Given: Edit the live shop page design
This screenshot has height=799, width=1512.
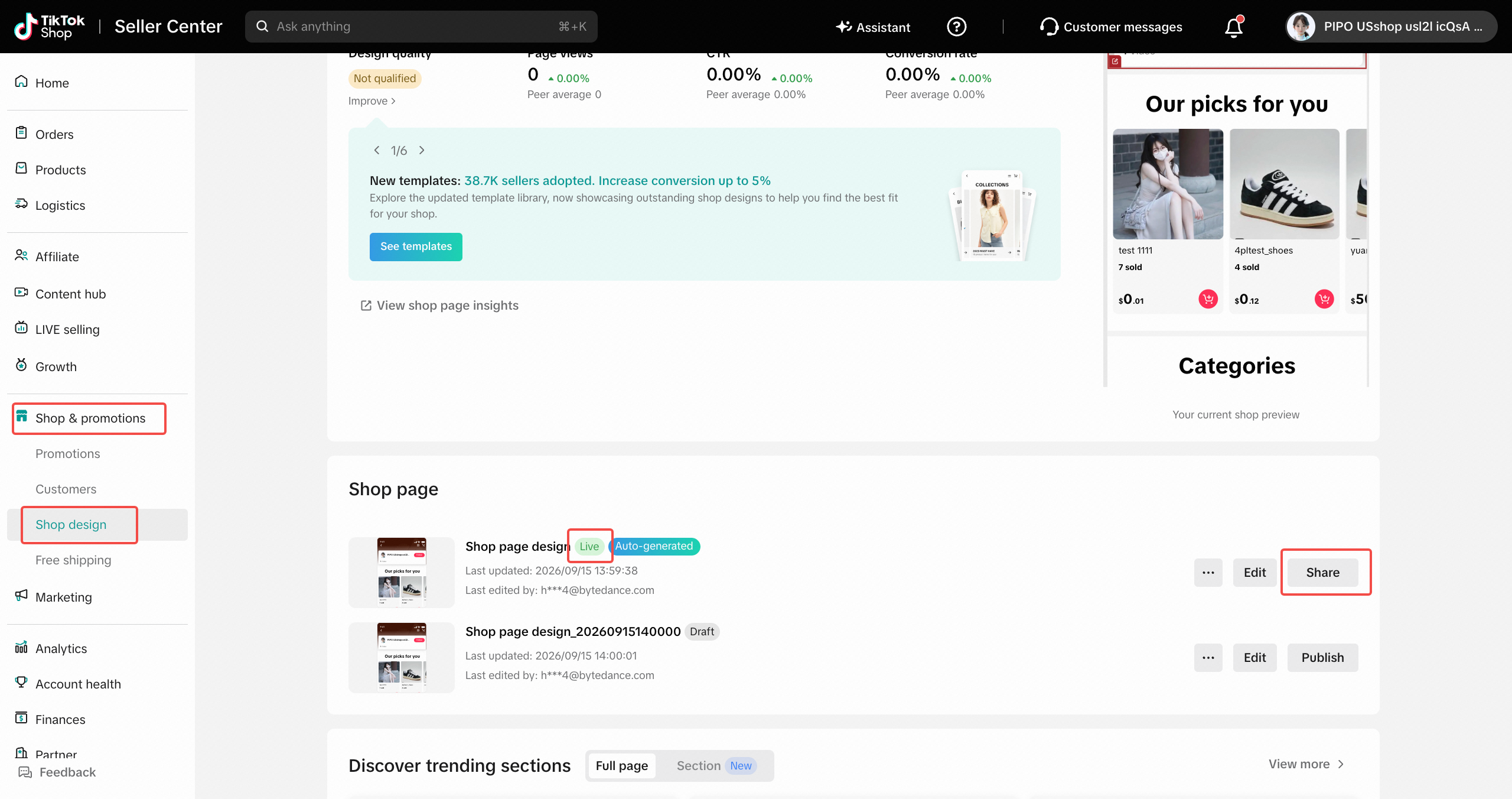Looking at the screenshot, I should 1254,573.
